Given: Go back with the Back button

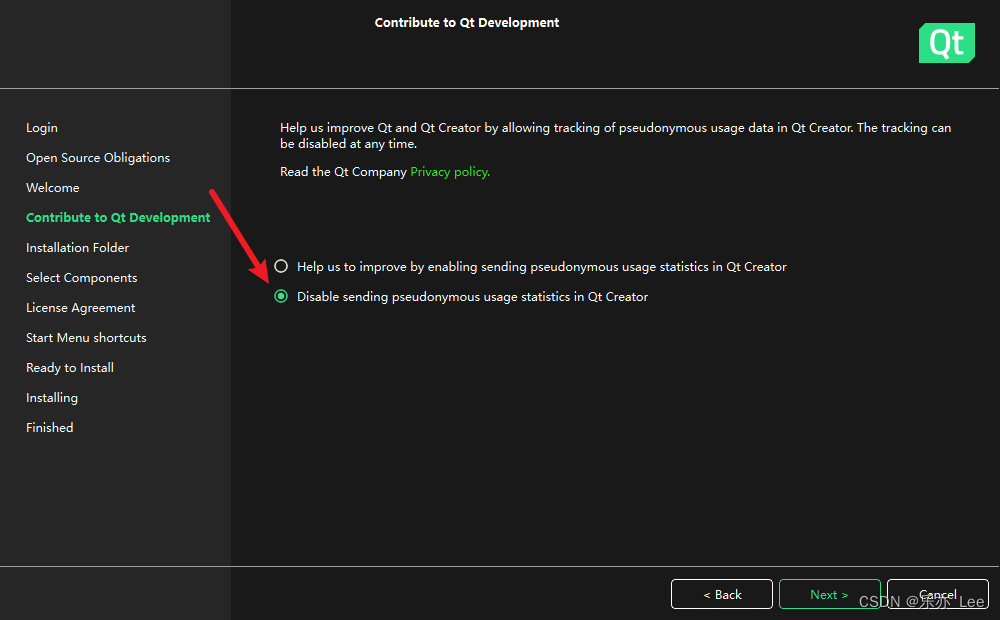Looking at the screenshot, I should pyautogui.click(x=722, y=594).
